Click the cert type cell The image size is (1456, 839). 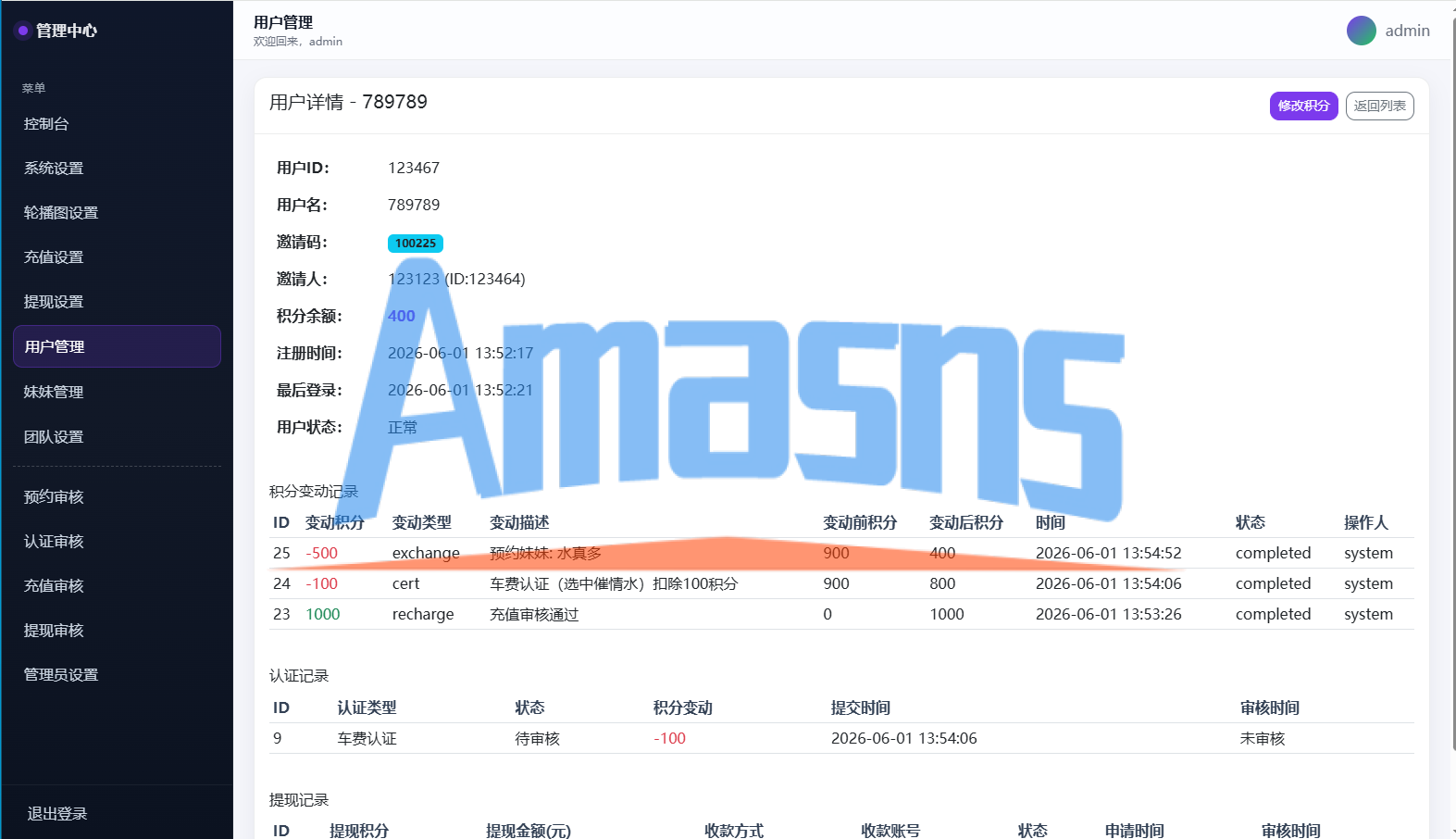coord(405,583)
